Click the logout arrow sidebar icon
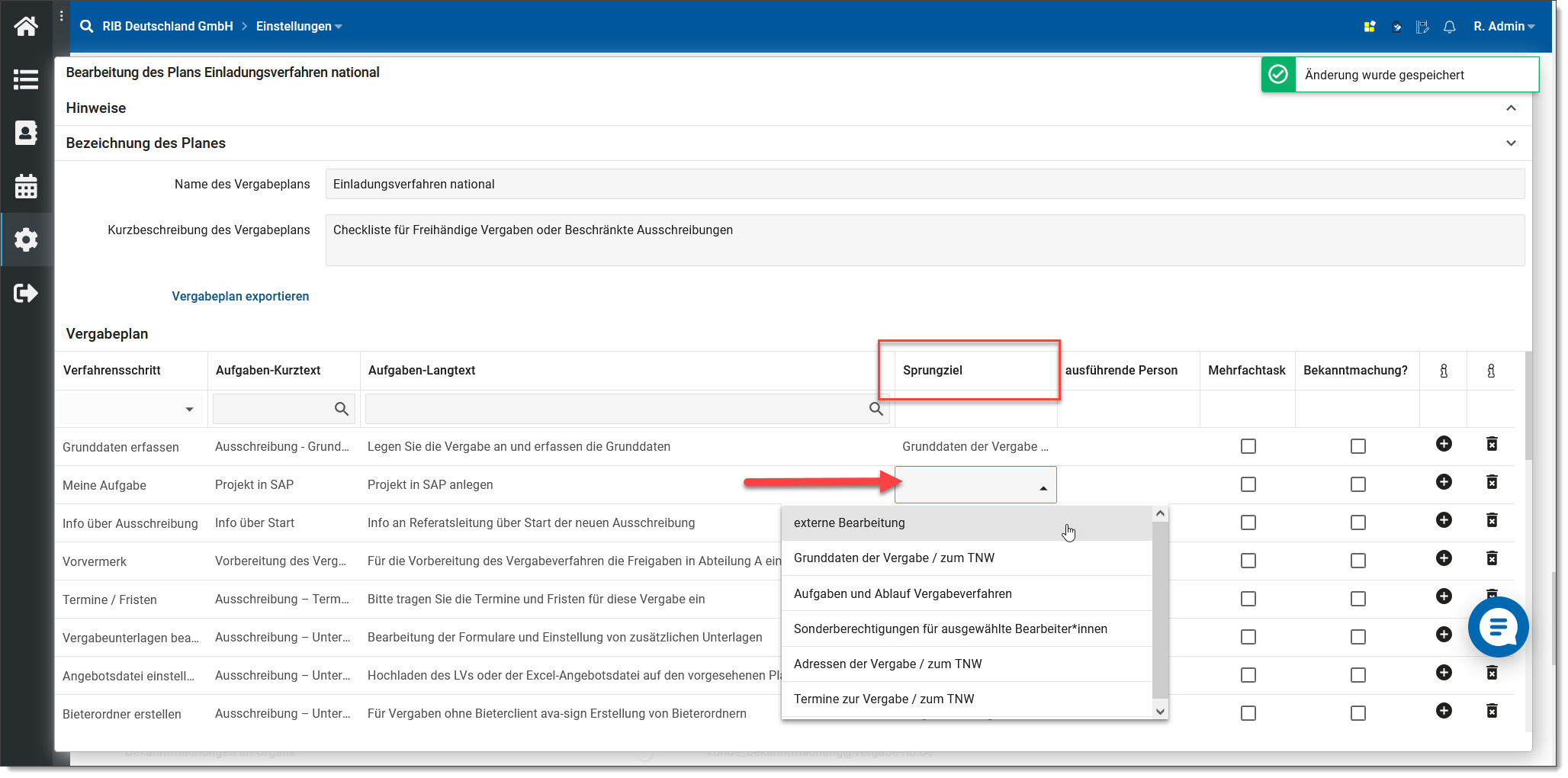 pos(26,293)
